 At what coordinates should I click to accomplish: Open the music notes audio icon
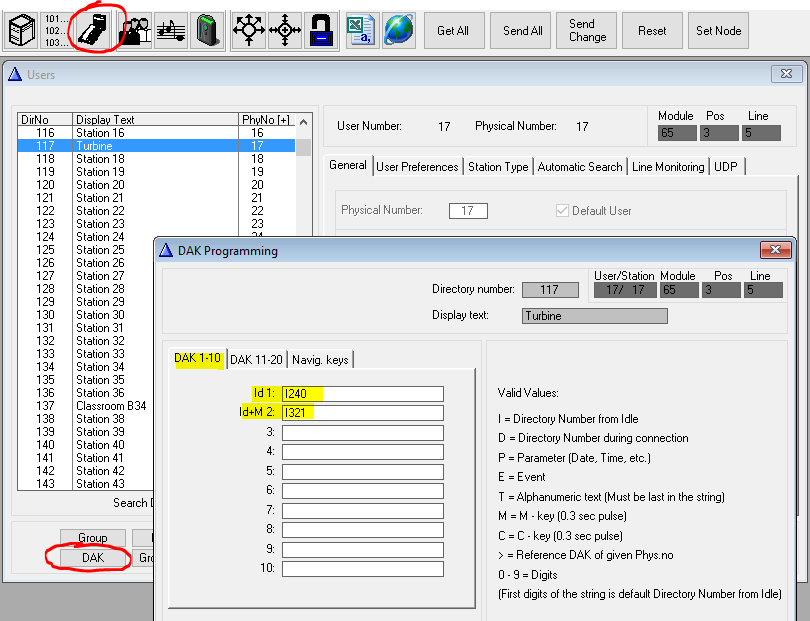[170, 30]
